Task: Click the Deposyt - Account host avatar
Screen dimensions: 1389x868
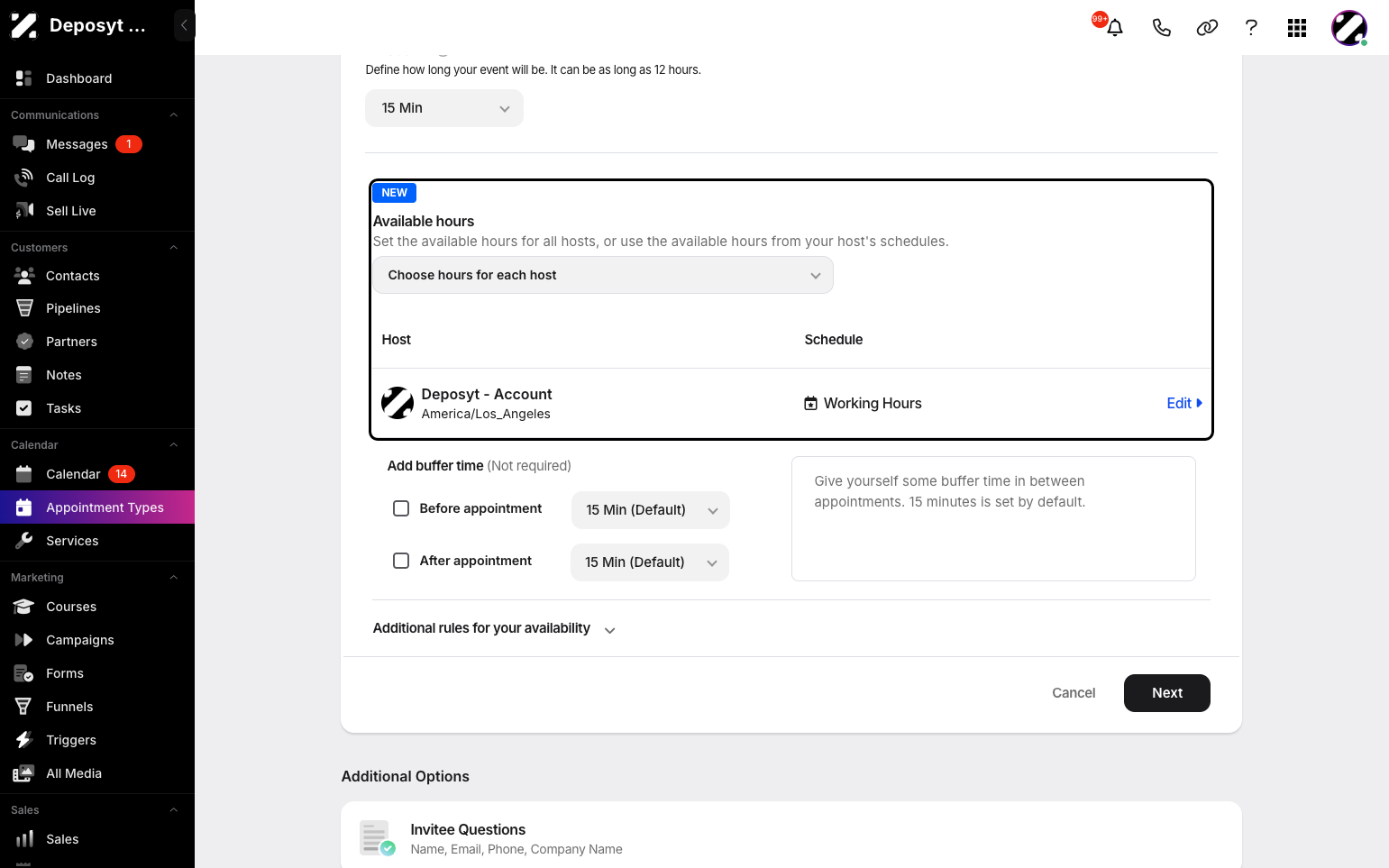Action: point(398,403)
